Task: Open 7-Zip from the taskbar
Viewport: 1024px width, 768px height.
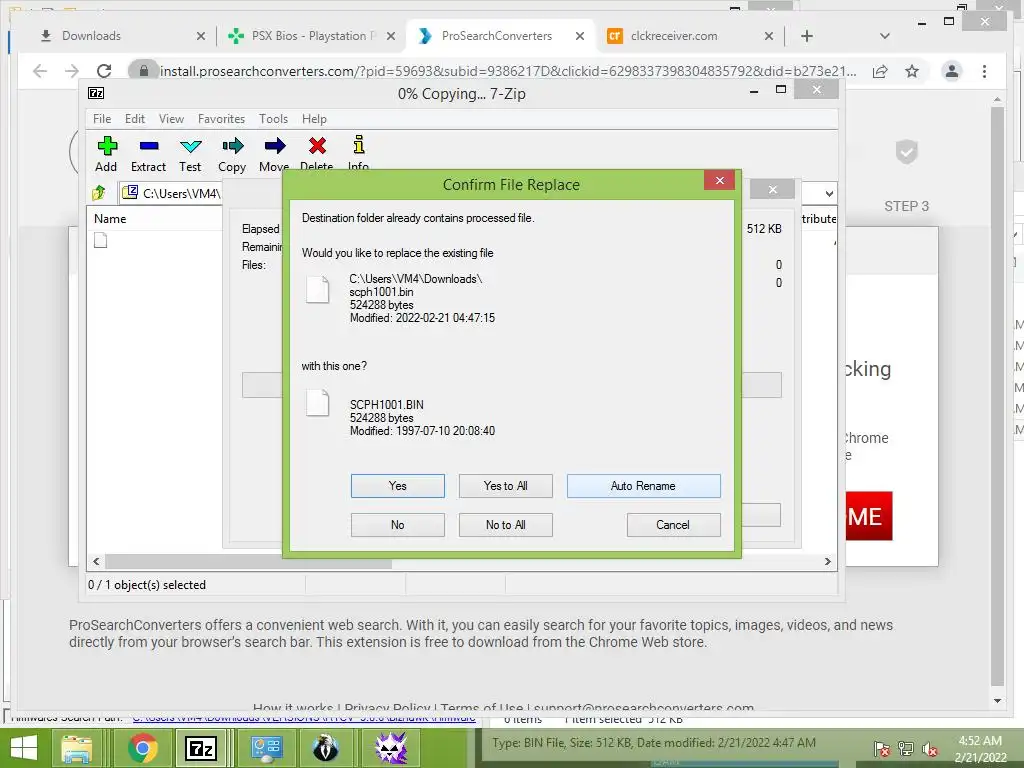Action: point(200,748)
